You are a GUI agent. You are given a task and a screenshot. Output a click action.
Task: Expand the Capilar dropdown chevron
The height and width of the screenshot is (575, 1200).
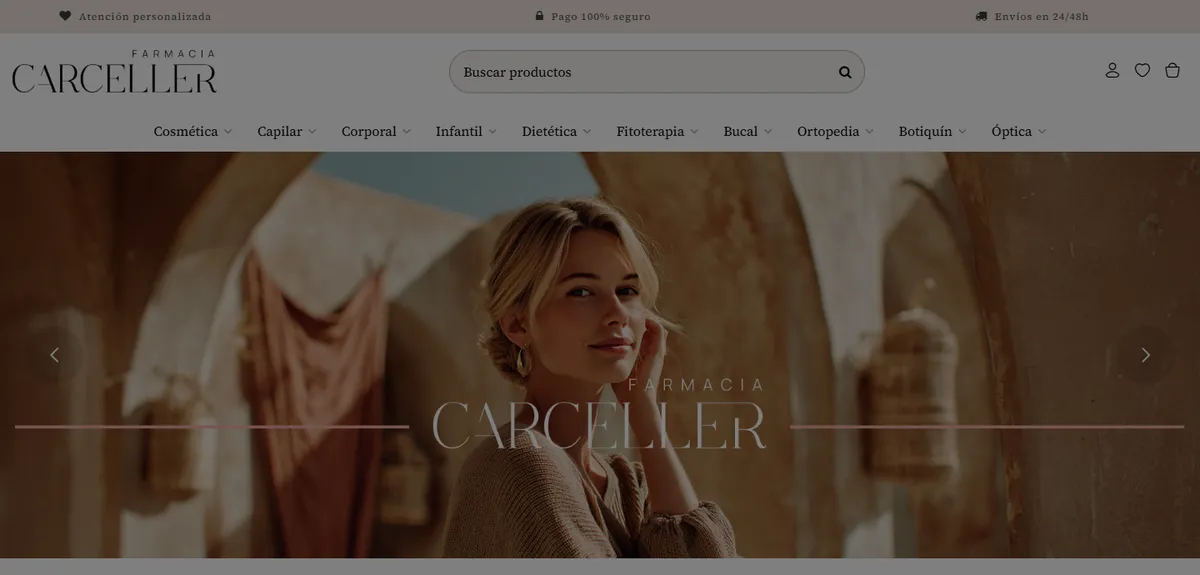pyautogui.click(x=312, y=131)
